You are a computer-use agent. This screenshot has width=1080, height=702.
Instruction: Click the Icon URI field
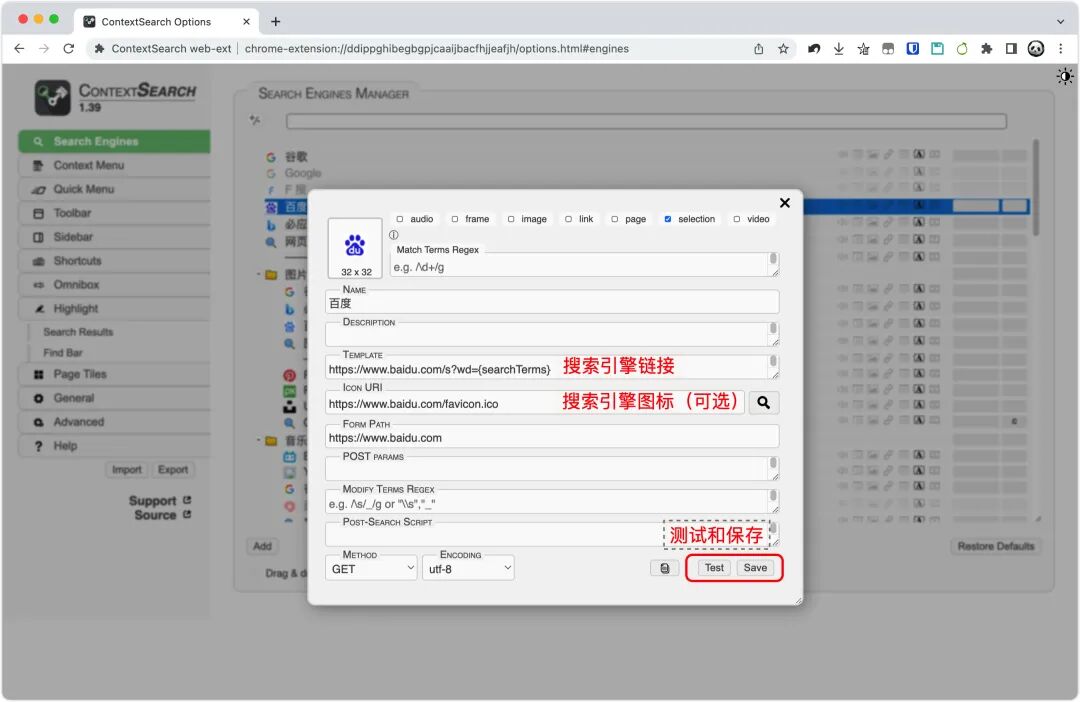coord(534,403)
